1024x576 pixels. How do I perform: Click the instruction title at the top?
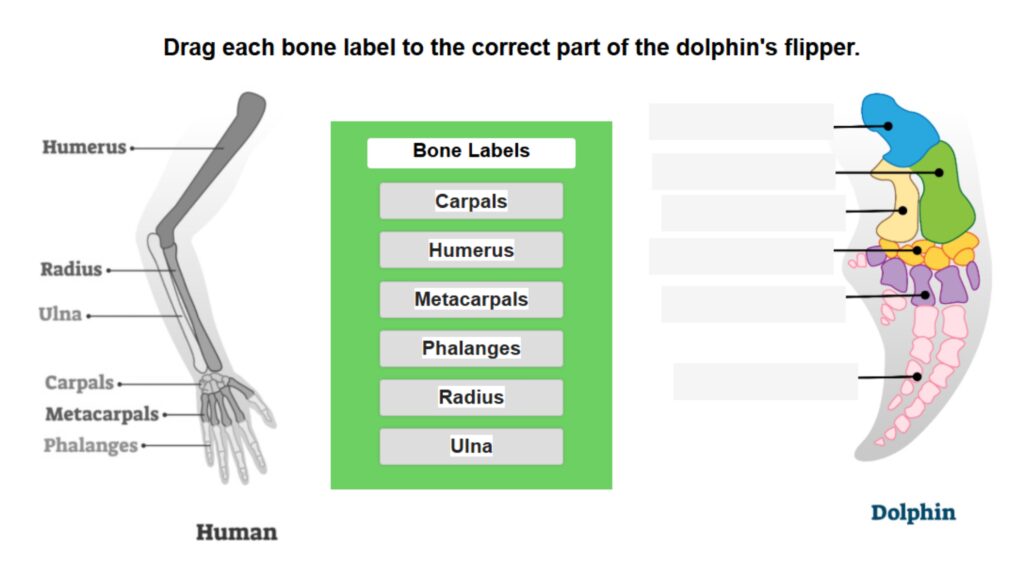(x=512, y=47)
